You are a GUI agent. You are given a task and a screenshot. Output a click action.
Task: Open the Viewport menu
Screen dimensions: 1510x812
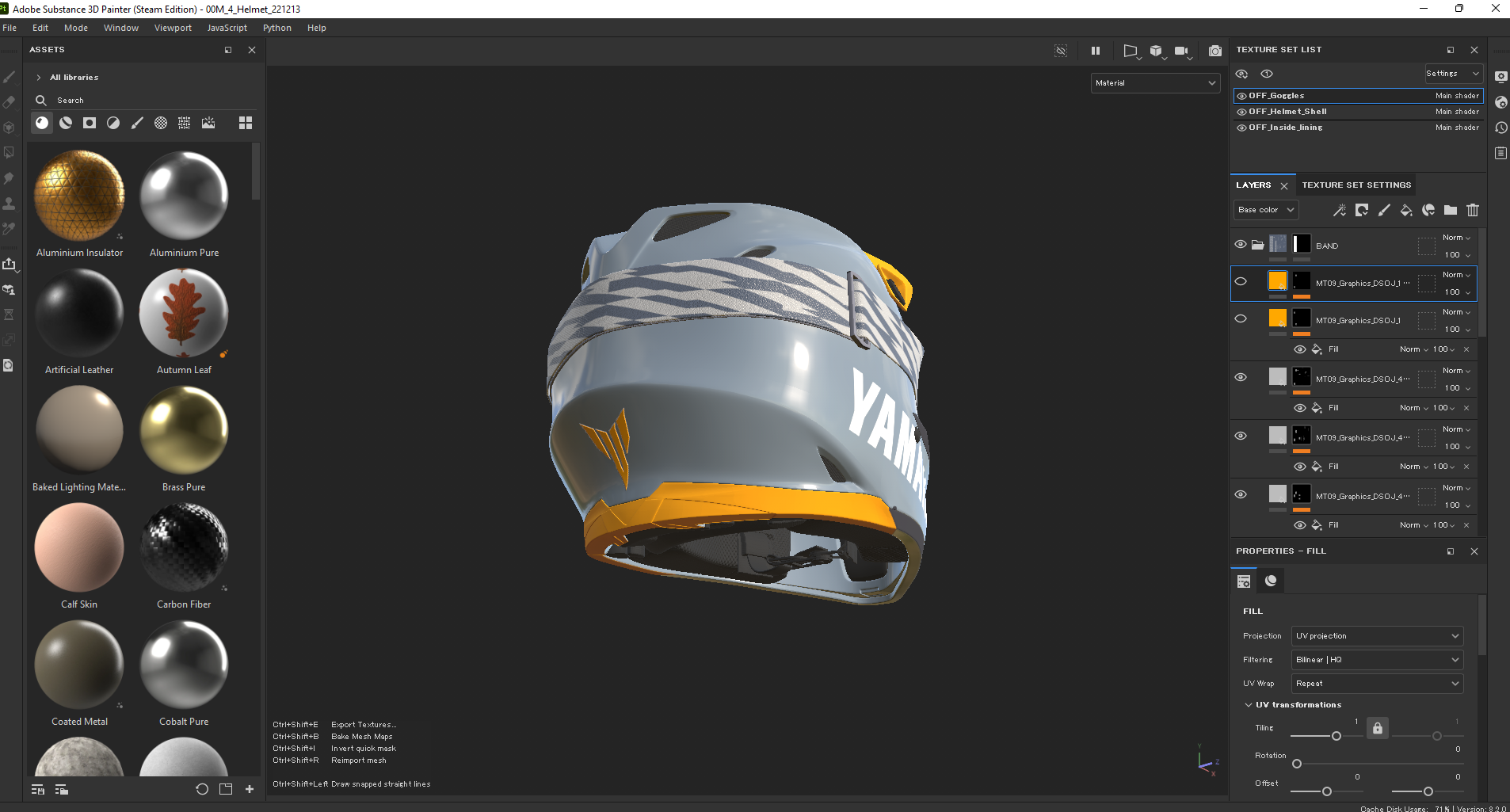[173, 28]
